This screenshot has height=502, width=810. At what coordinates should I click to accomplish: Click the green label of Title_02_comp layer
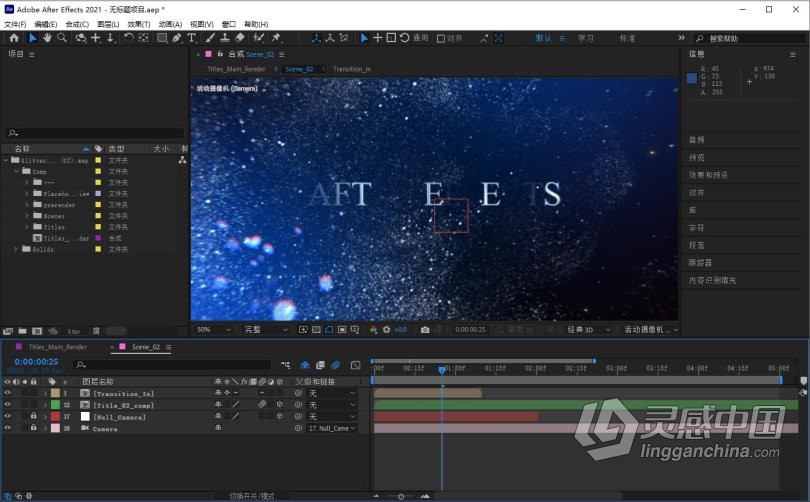click(55, 405)
